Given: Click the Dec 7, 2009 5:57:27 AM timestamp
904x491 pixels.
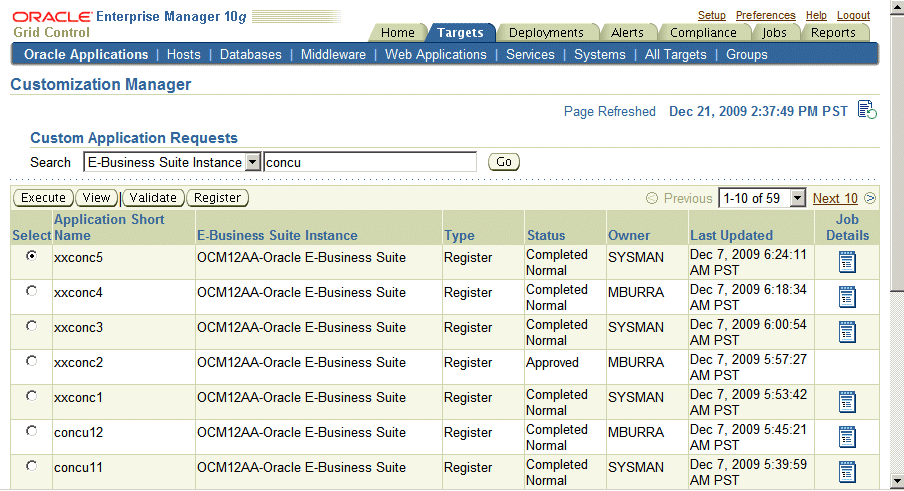Looking at the screenshot, I should 748,367.
